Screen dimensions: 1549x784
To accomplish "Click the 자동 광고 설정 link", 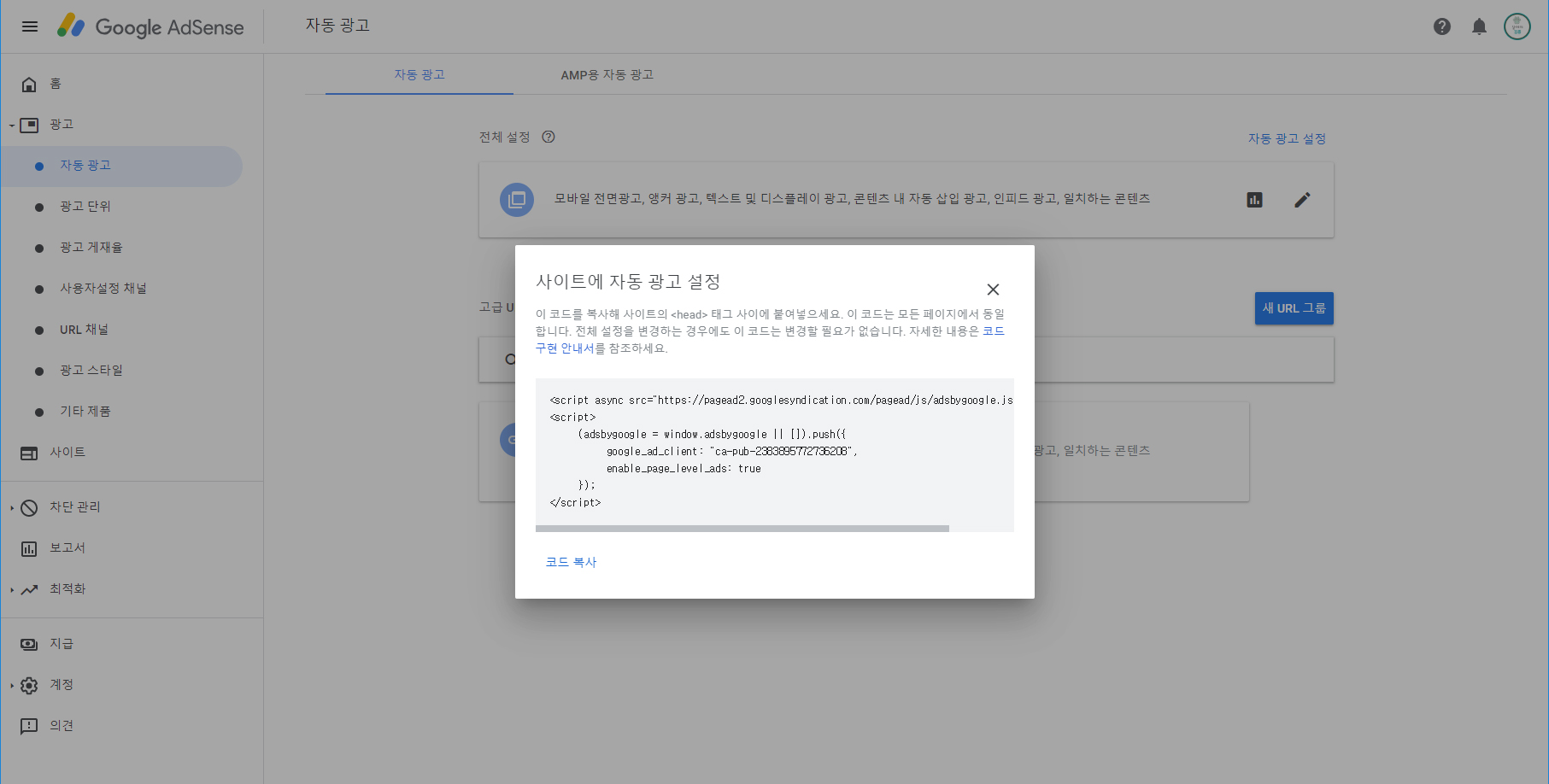I will tap(1287, 138).
